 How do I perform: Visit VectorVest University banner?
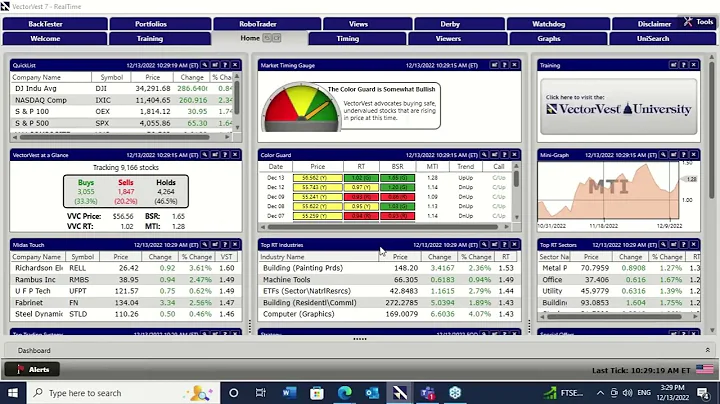click(619, 107)
